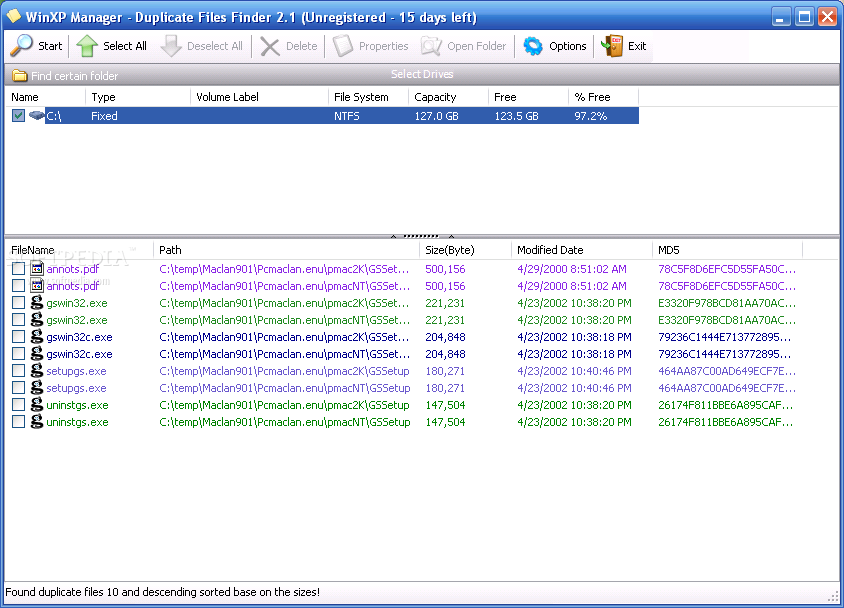
Task: Click the Properties page icon
Action: [343, 46]
